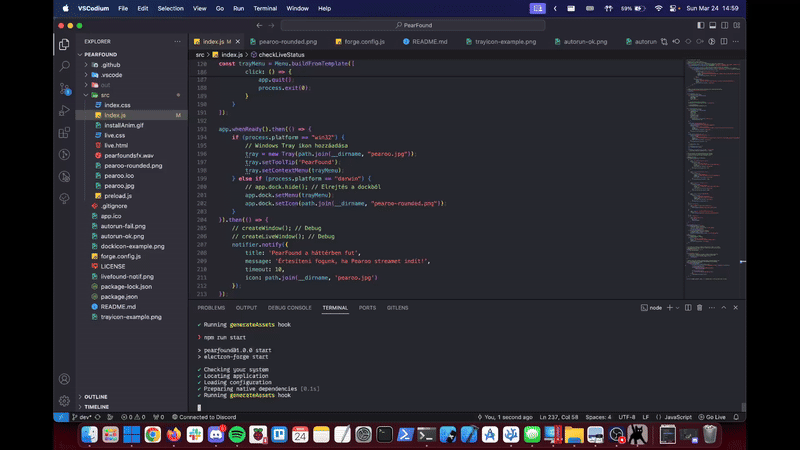Go forward with the navigation arrow
Viewport: 800px width, 450px height.
coord(271,25)
